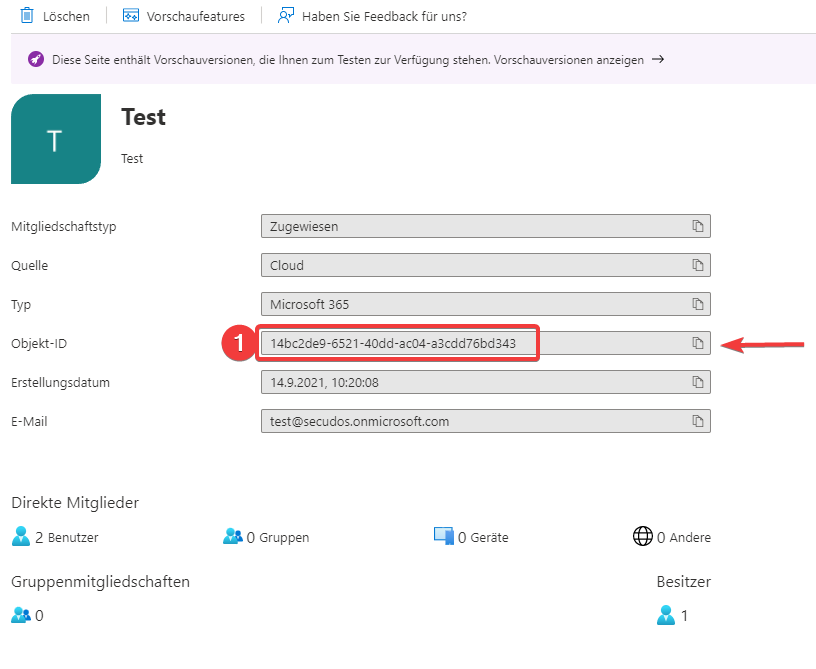Image resolution: width=816 pixels, height=669 pixels.
Task: Copy the Erstellungsdatum value
Action: (698, 382)
